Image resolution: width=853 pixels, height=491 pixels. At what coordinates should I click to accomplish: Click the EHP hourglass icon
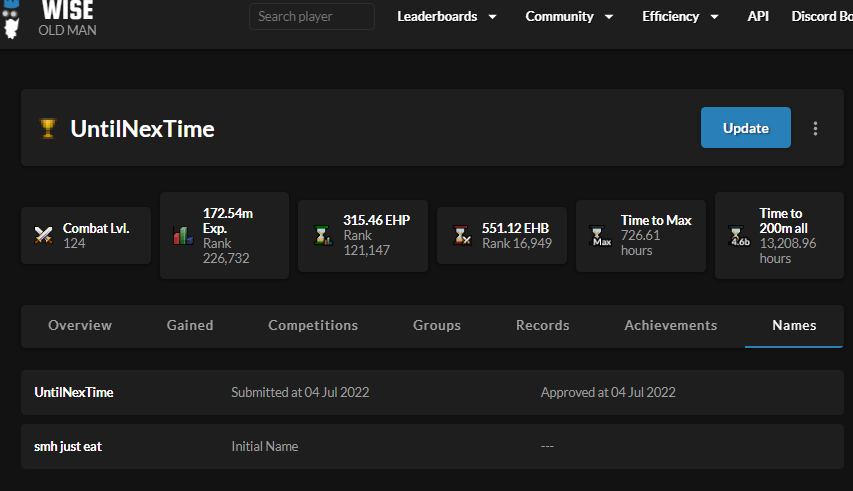[x=323, y=235]
